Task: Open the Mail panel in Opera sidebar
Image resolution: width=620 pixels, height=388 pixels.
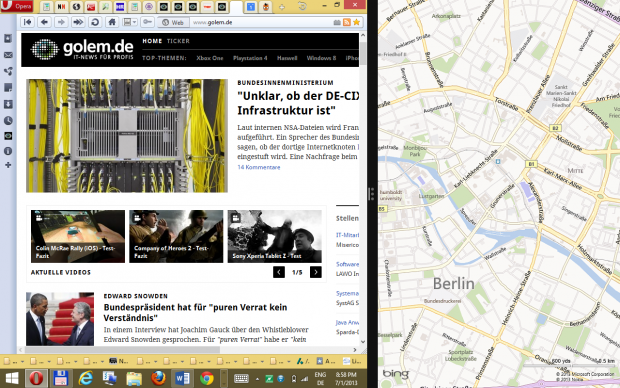Action: pos(8,55)
